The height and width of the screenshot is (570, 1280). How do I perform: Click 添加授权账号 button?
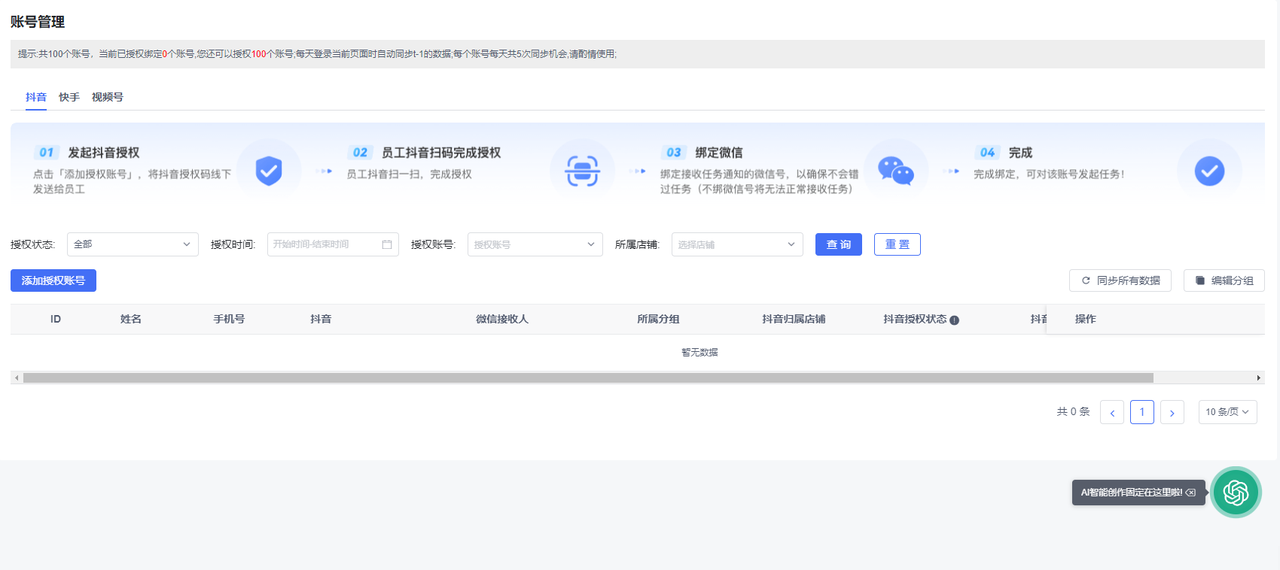(x=53, y=281)
